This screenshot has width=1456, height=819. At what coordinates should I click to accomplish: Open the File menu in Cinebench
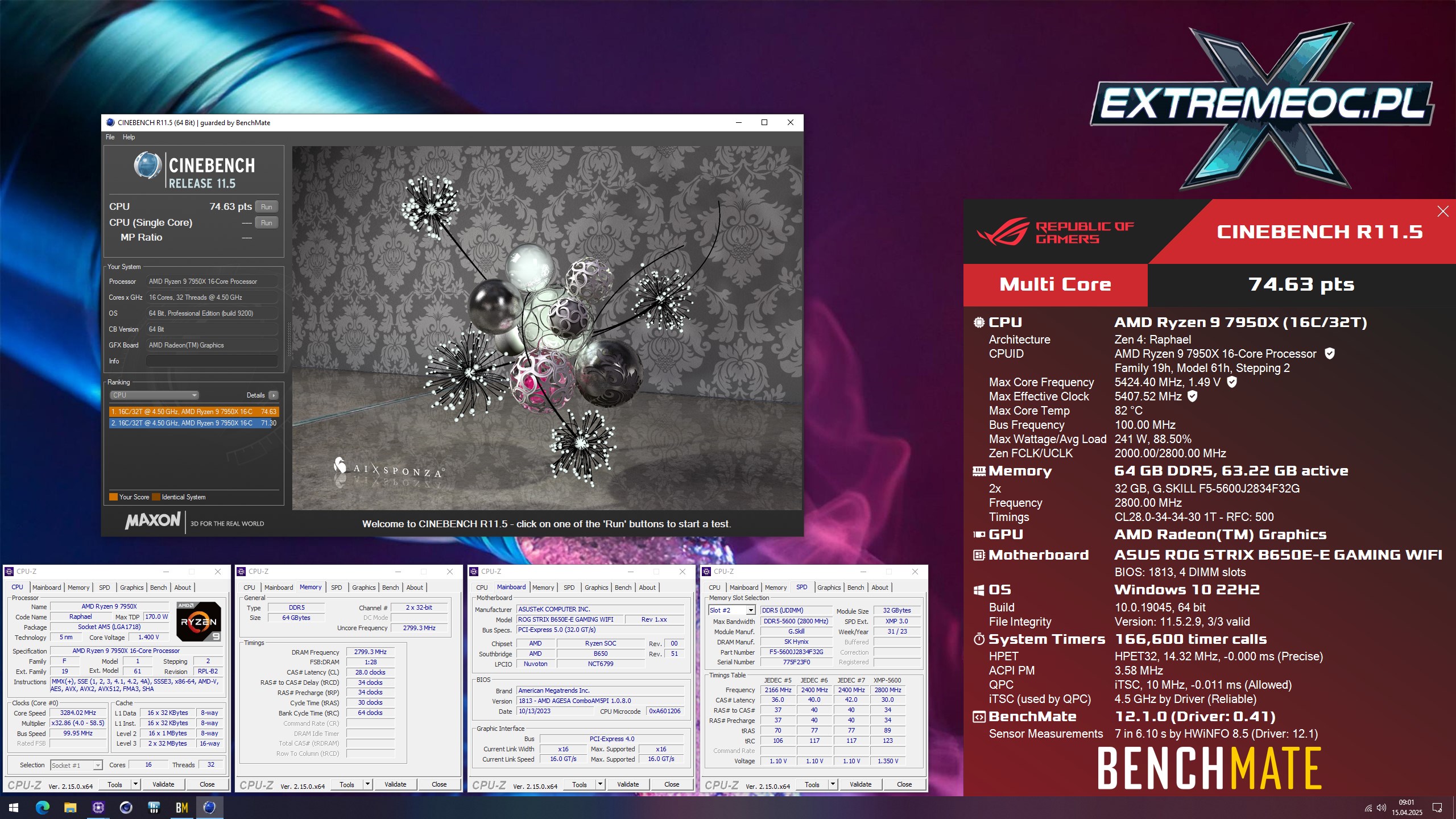pos(110,137)
